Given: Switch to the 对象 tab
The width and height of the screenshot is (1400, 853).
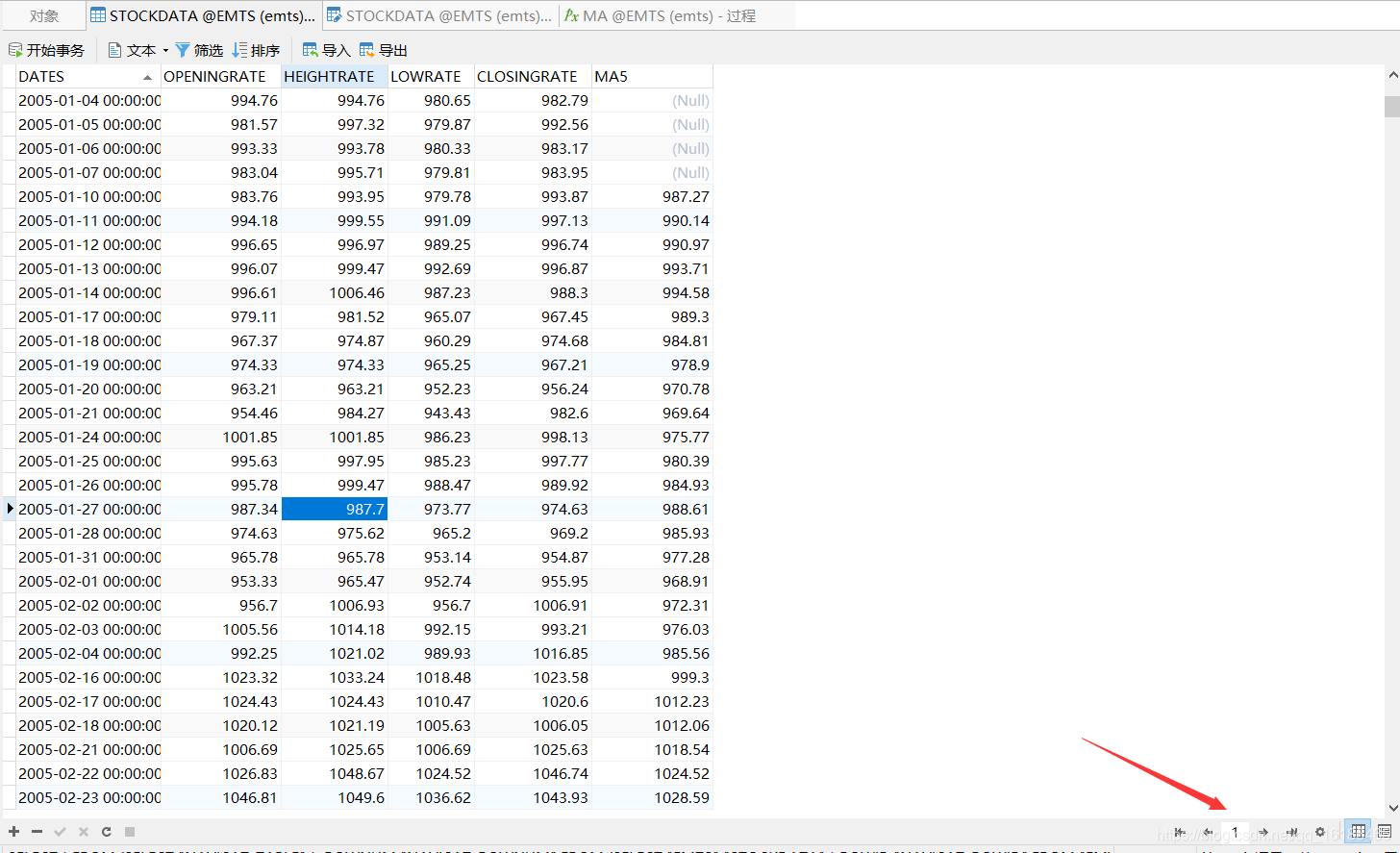Looking at the screenshot, I should coord(44,15).
